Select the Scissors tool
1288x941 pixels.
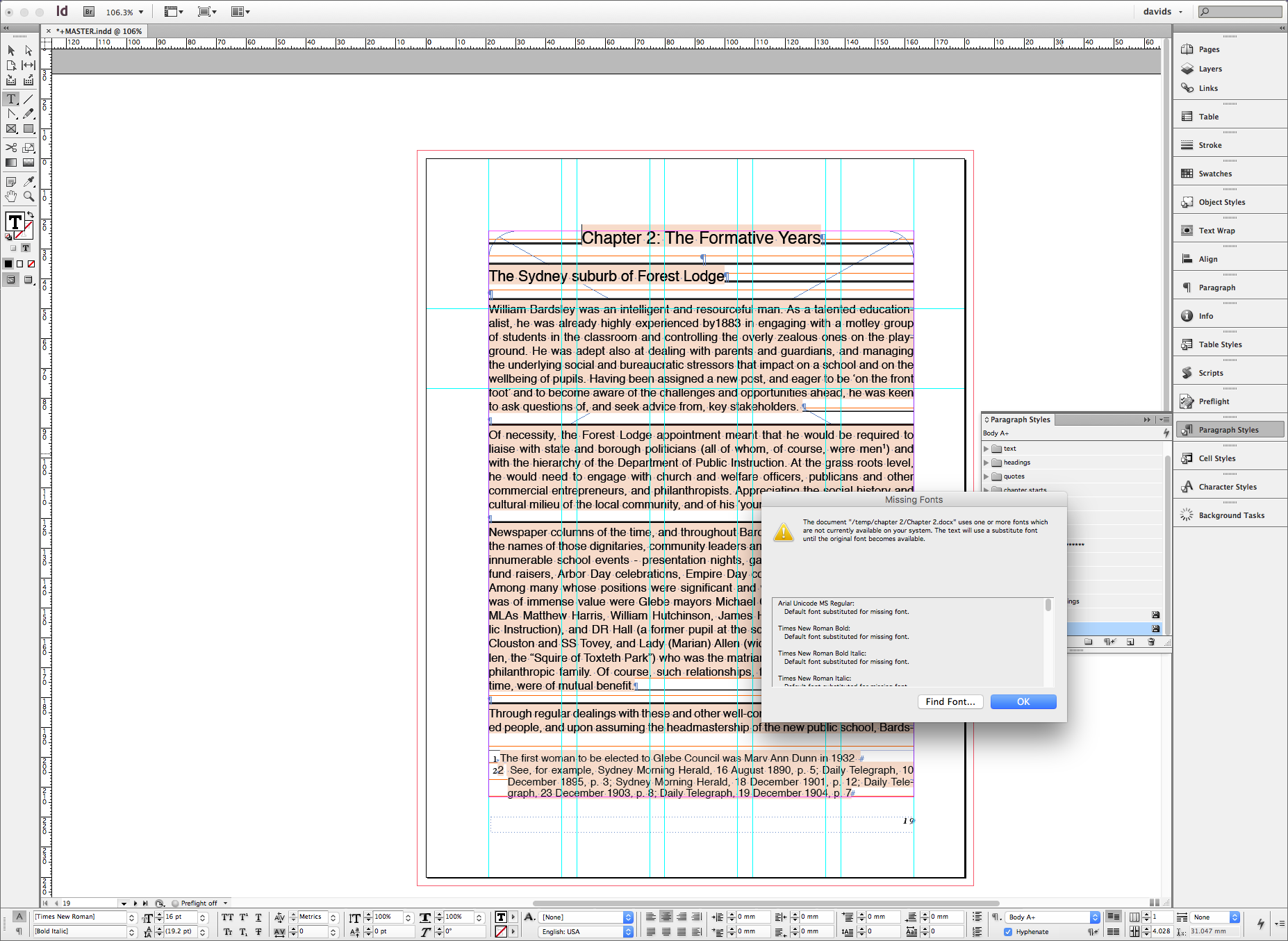pyautogui.click(x=11, y=147)
